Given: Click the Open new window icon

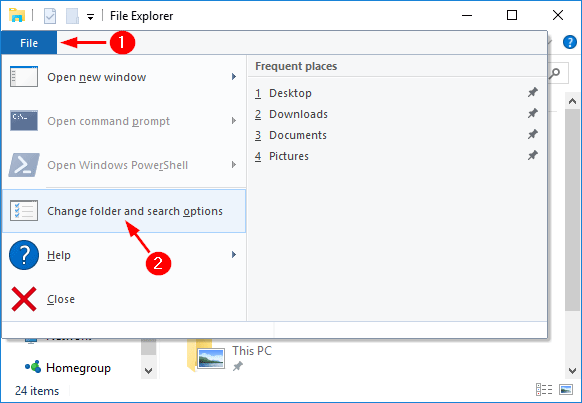Looking at the screenshot, I should click(x=24, y=76).
